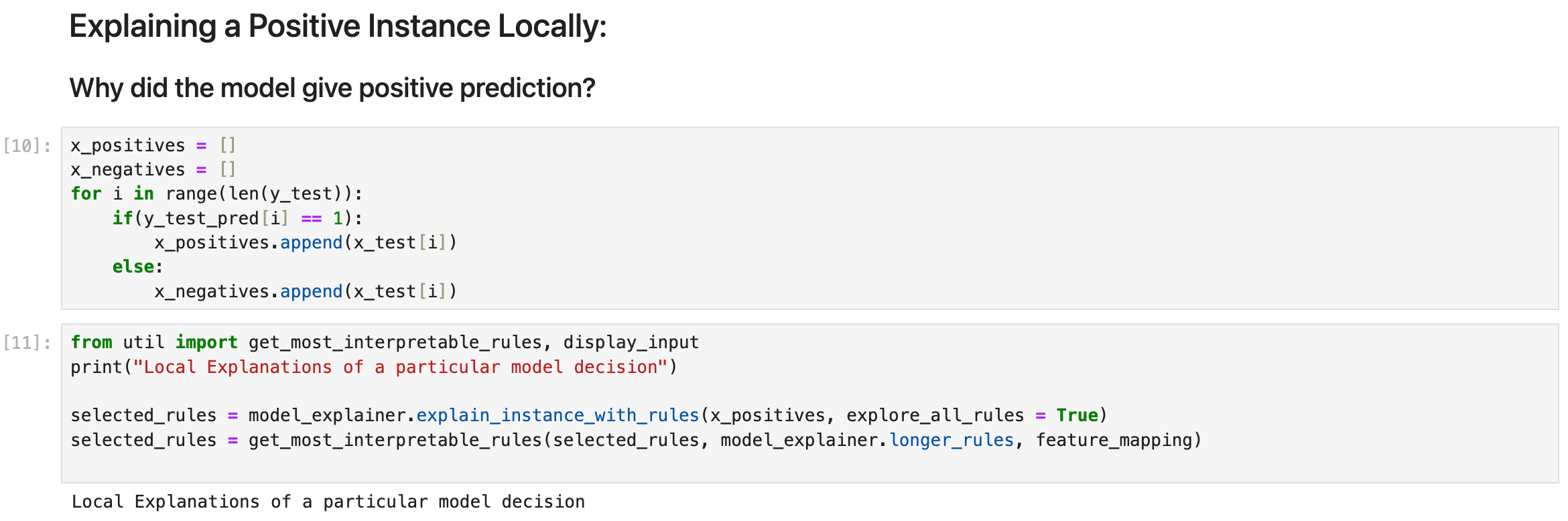1568x521 pixels.
Task: Click the "x_negatives.append(x_test[i])" line
Action: [x=305, y=291]
